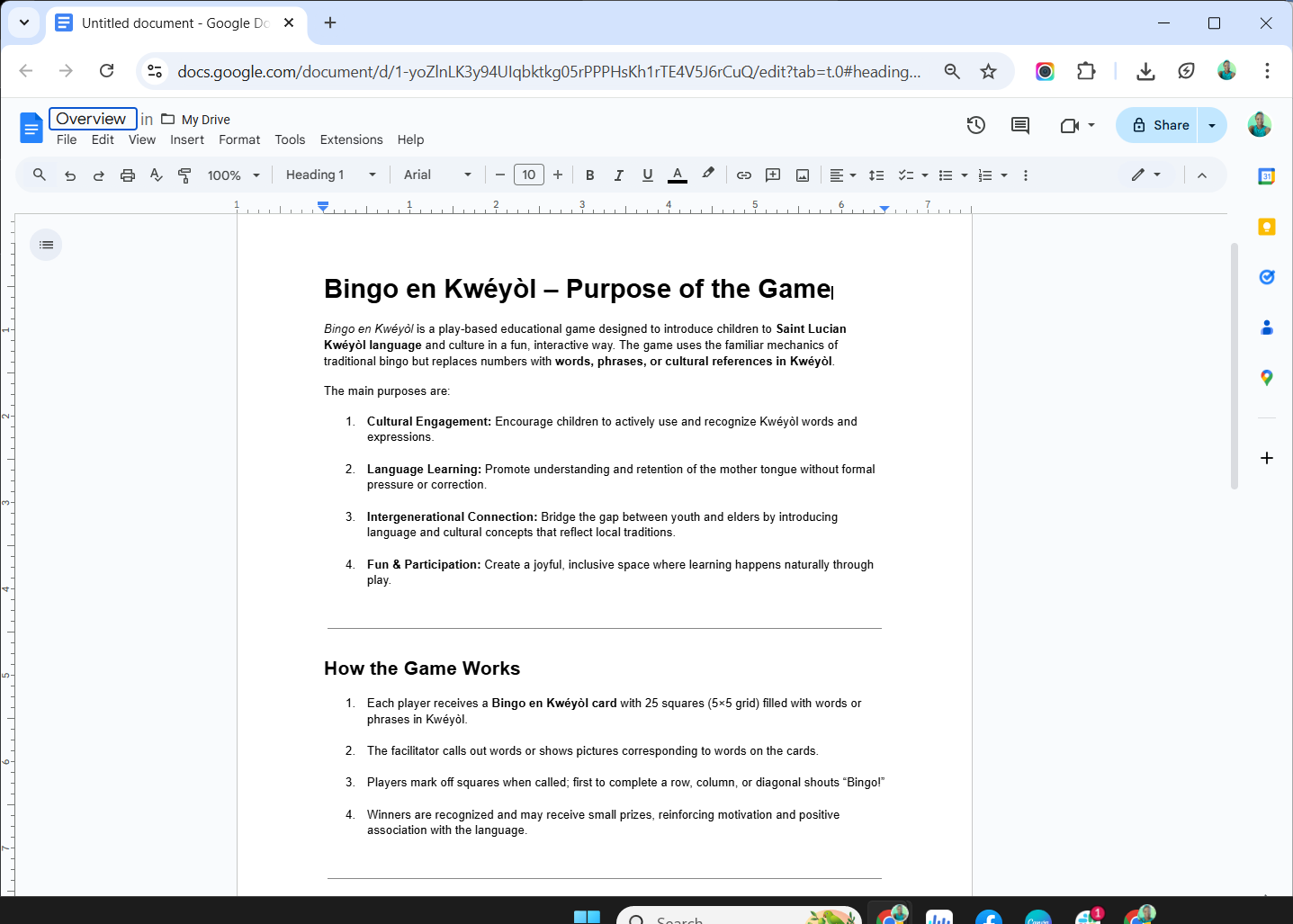The height and width of the screenshot is (924, 1293).
Task: Click the search menus magnifier icon
Action: point(40,175)
